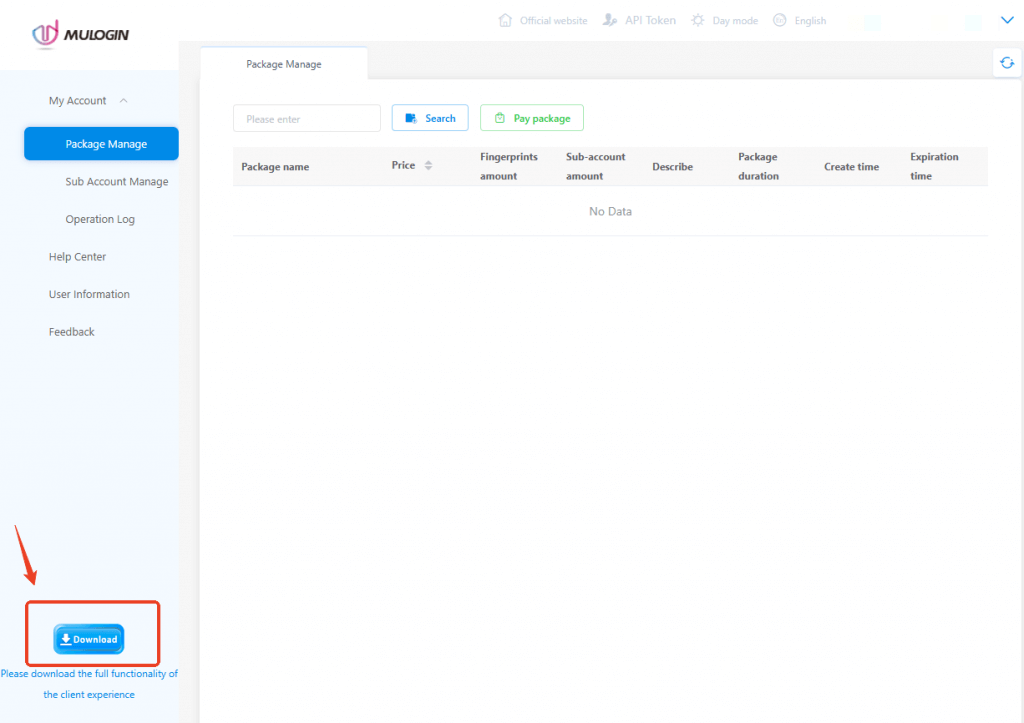This screenshot has width=1024, height=723.
Task: Go to Help Center
Action: (77, 257)
